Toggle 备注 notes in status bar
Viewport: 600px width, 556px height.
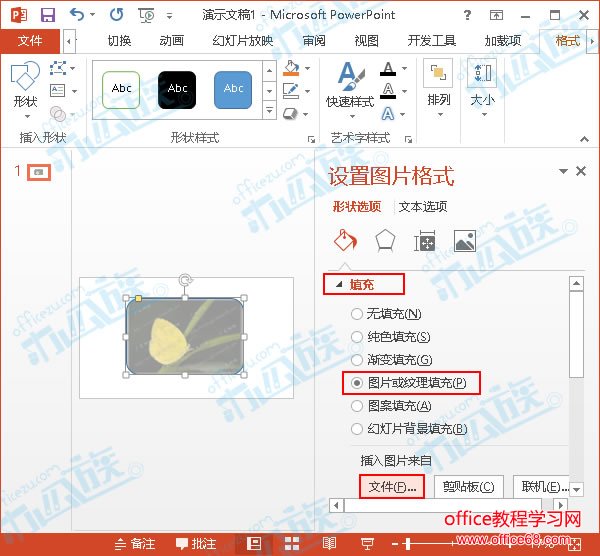point(135,544)
